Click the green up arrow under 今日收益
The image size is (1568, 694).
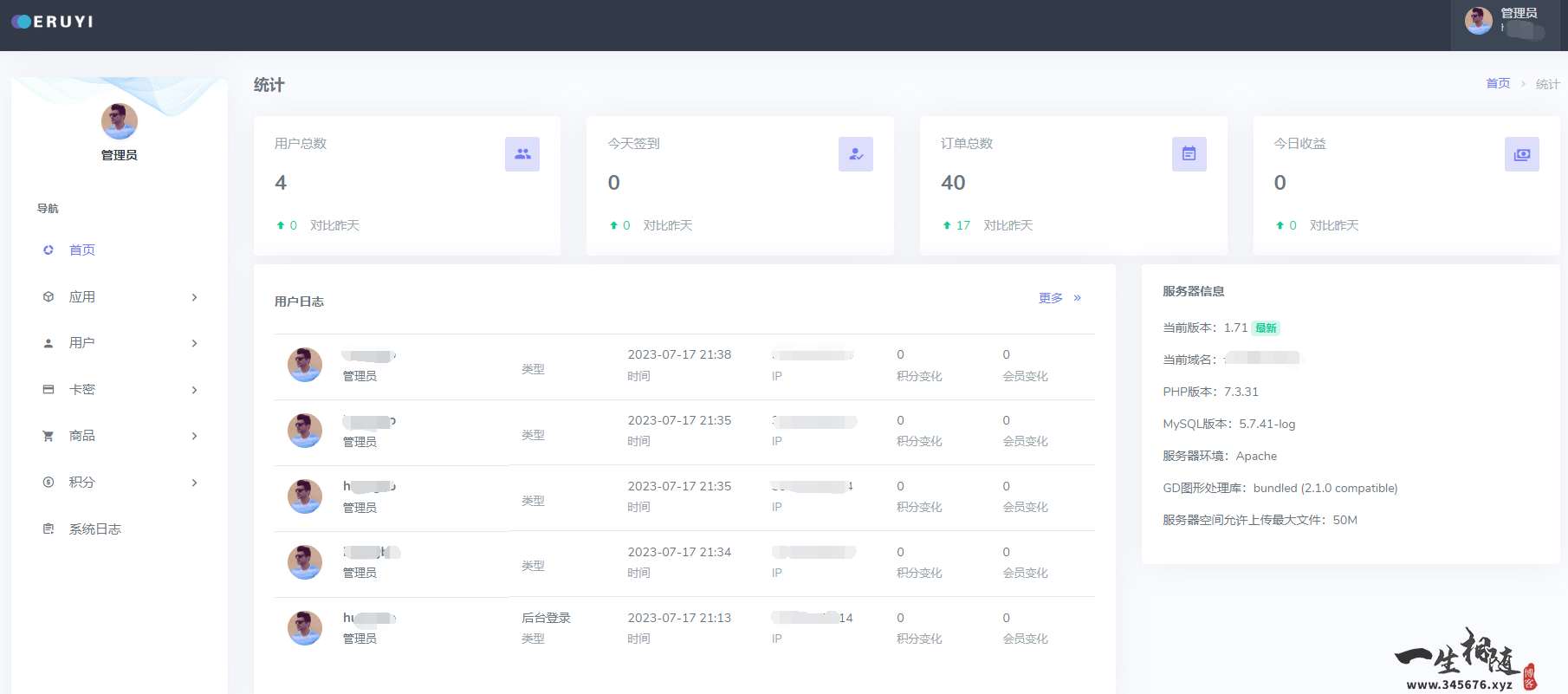tap(1280, 225)
